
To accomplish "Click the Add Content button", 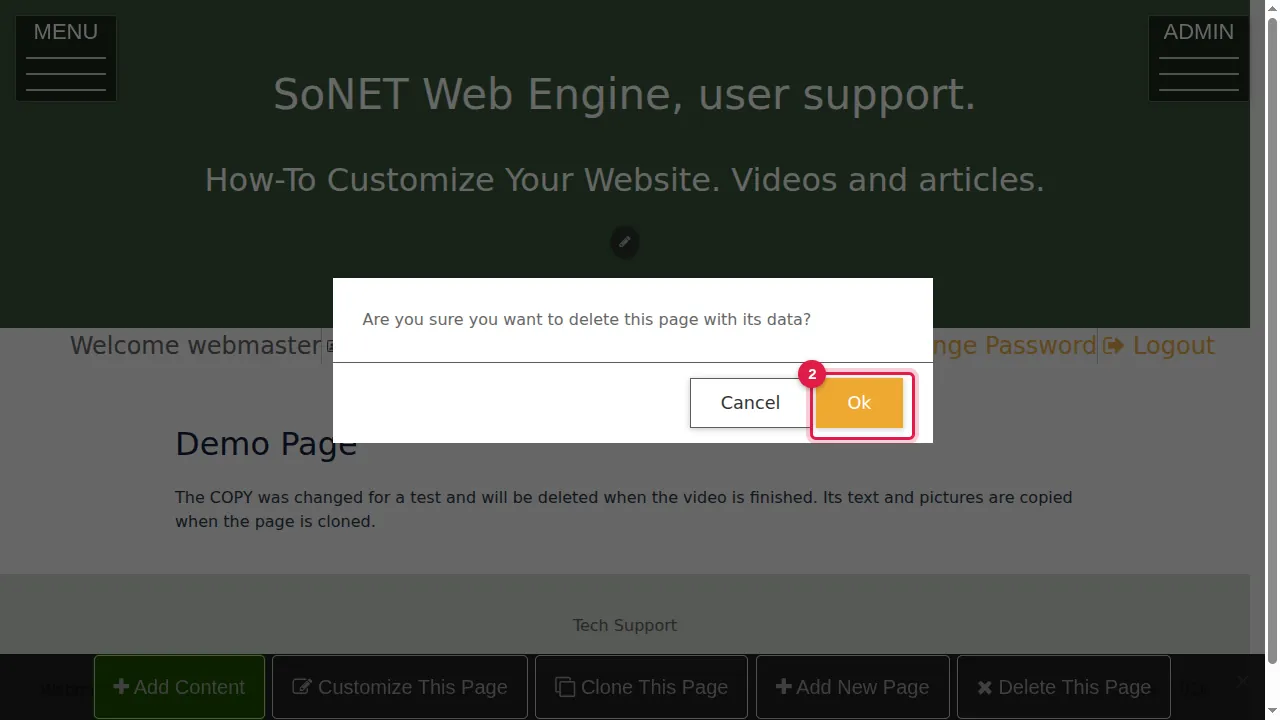I will pyautogui.click(x=179, y=687).
